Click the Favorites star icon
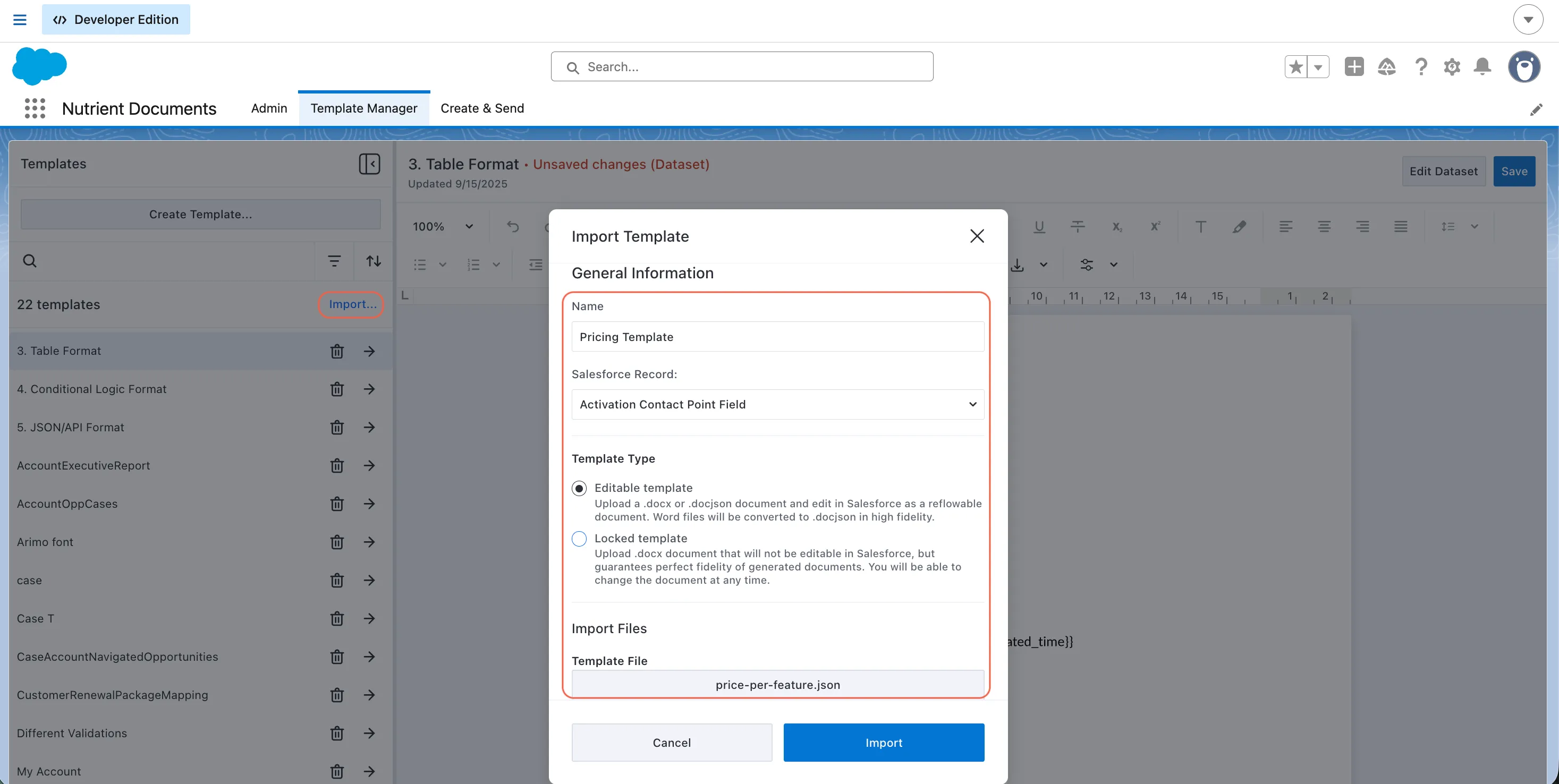Screen dimensions: 1559x784 tap(1296, 66)
